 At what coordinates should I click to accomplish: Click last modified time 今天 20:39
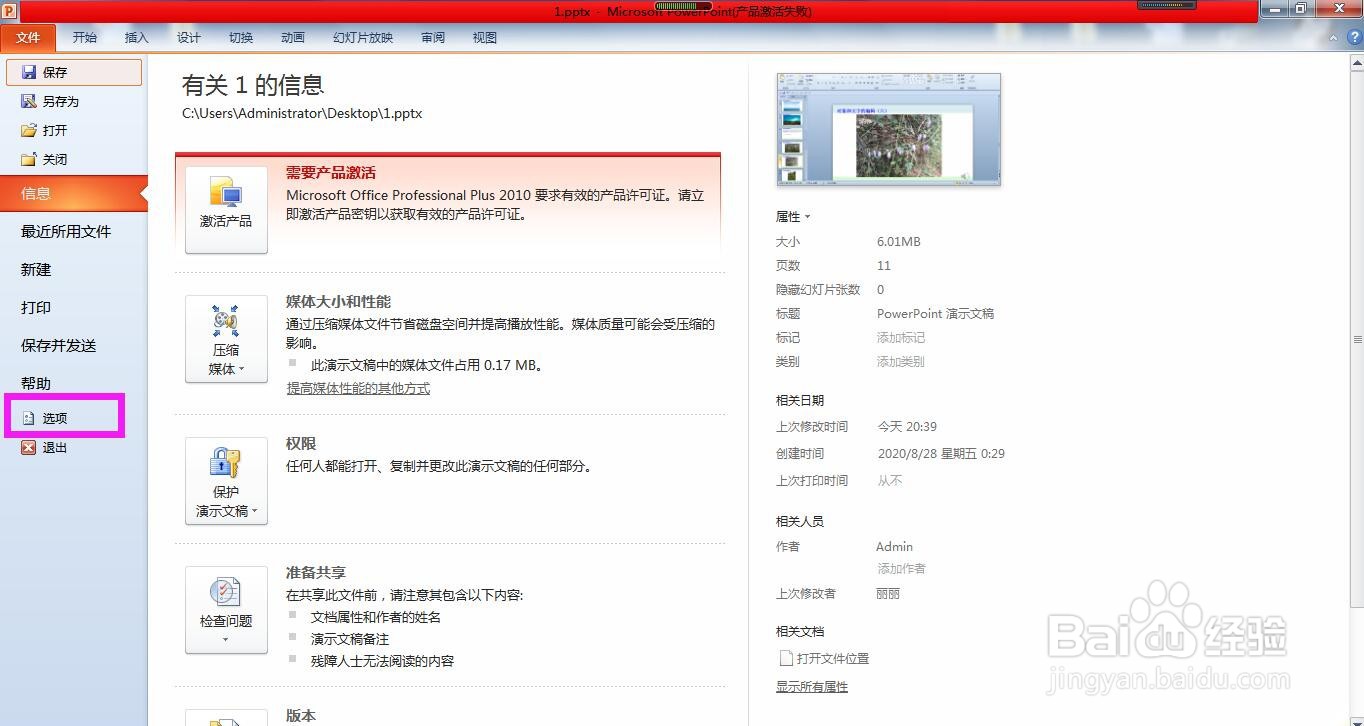[x=907, y=426]
